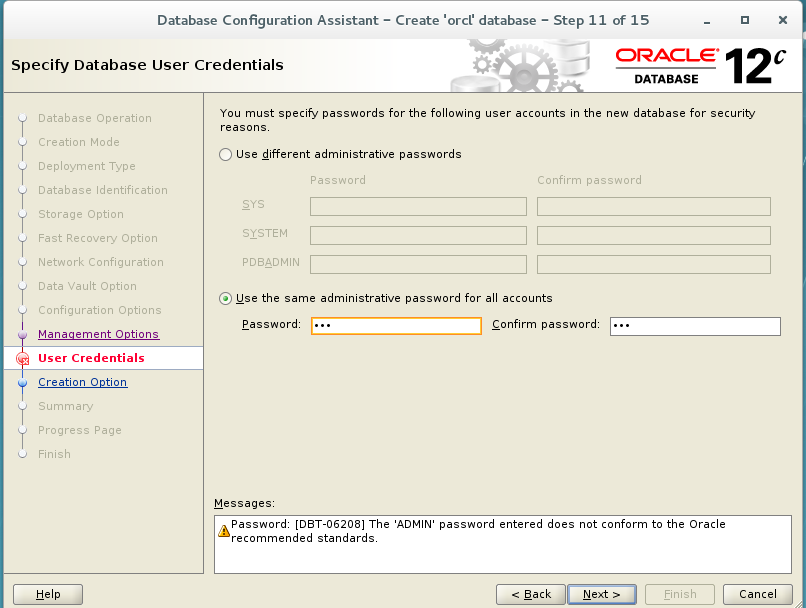Proceed with the Next button

tap(602, 595)
